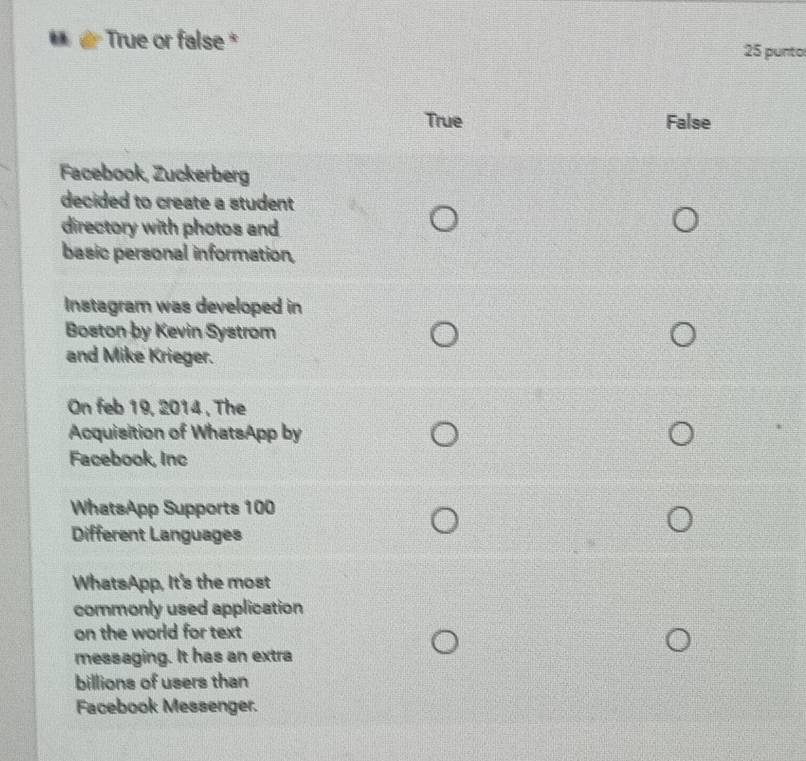Image resolution: width=806 pixels, height=761 pixels.
Task: Click the False column header
Action: click(x=690, y=123)
